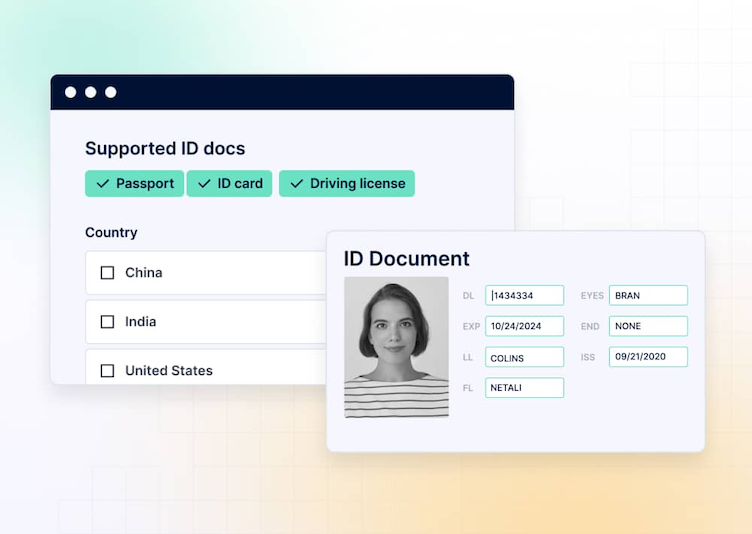
Task: Click the Passport checkmark icon
Action: click(x=103, y=184)
